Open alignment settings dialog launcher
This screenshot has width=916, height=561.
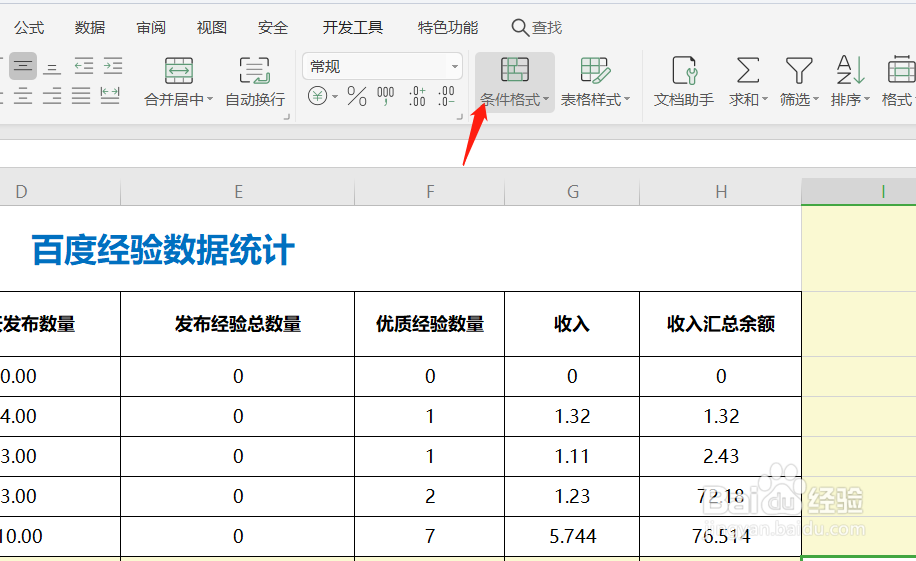287,117
